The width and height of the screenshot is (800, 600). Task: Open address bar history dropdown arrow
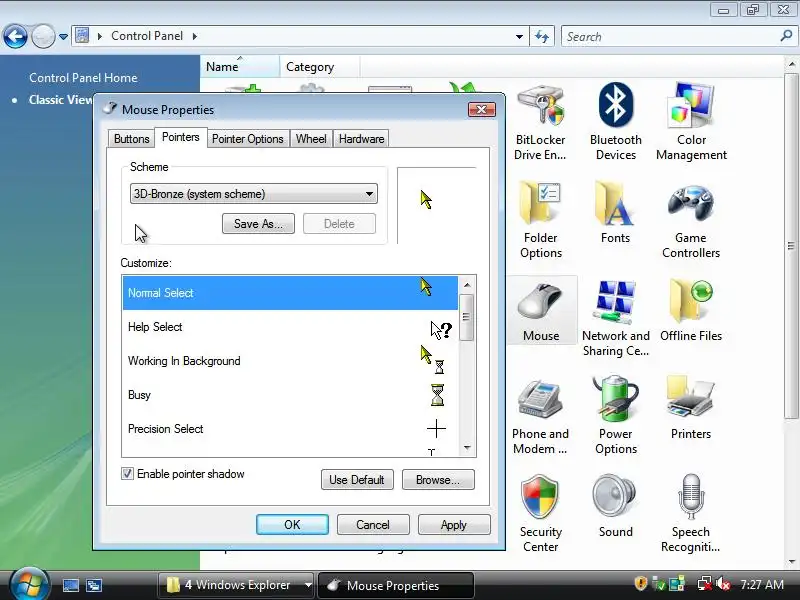click(x=519, y=37)
